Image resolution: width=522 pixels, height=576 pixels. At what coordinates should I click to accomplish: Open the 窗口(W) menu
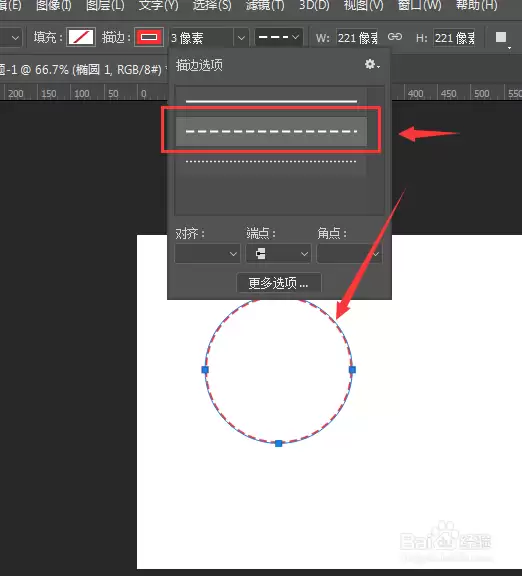pos(420,5)
